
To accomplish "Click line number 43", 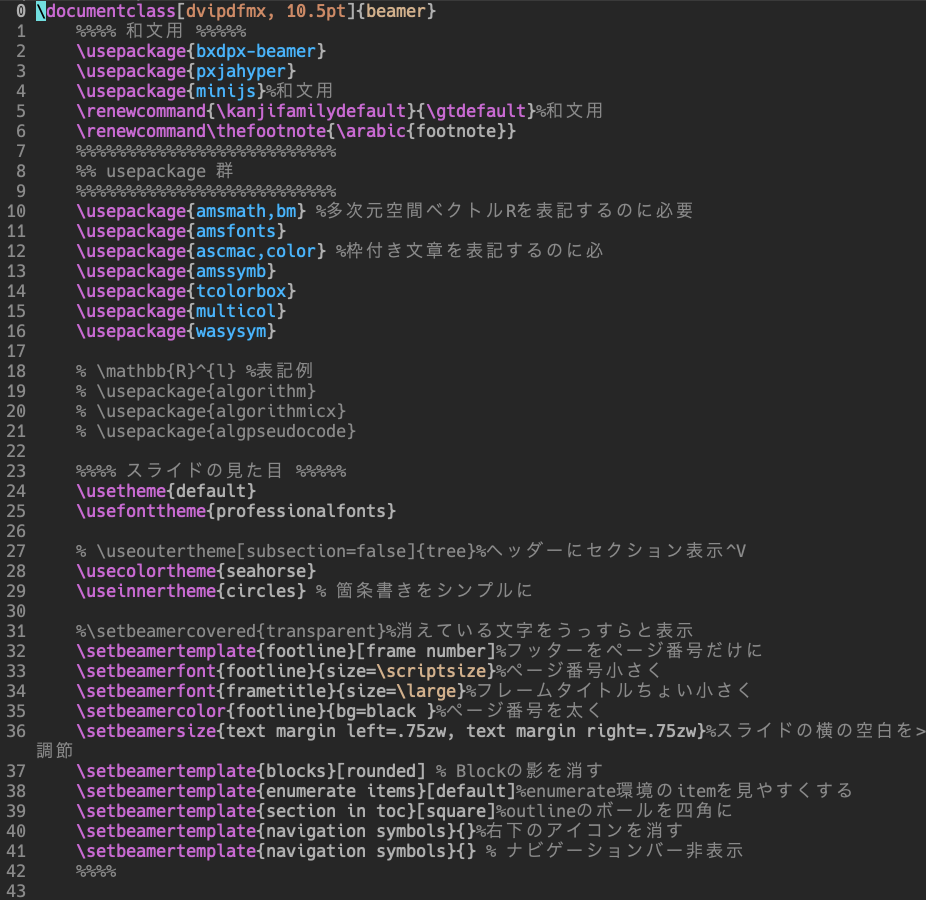I will [x=16, y=891].
